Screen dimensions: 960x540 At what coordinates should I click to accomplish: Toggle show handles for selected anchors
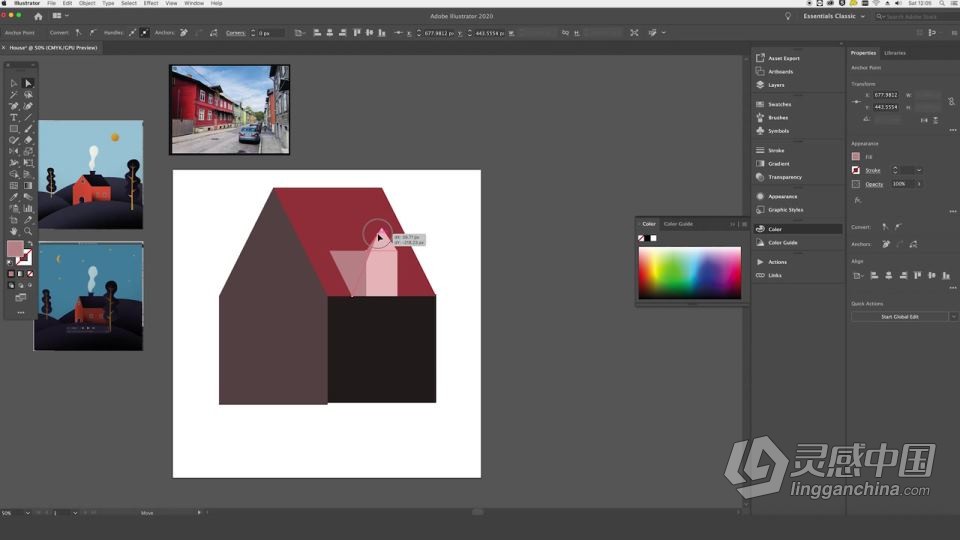[133, 32]
